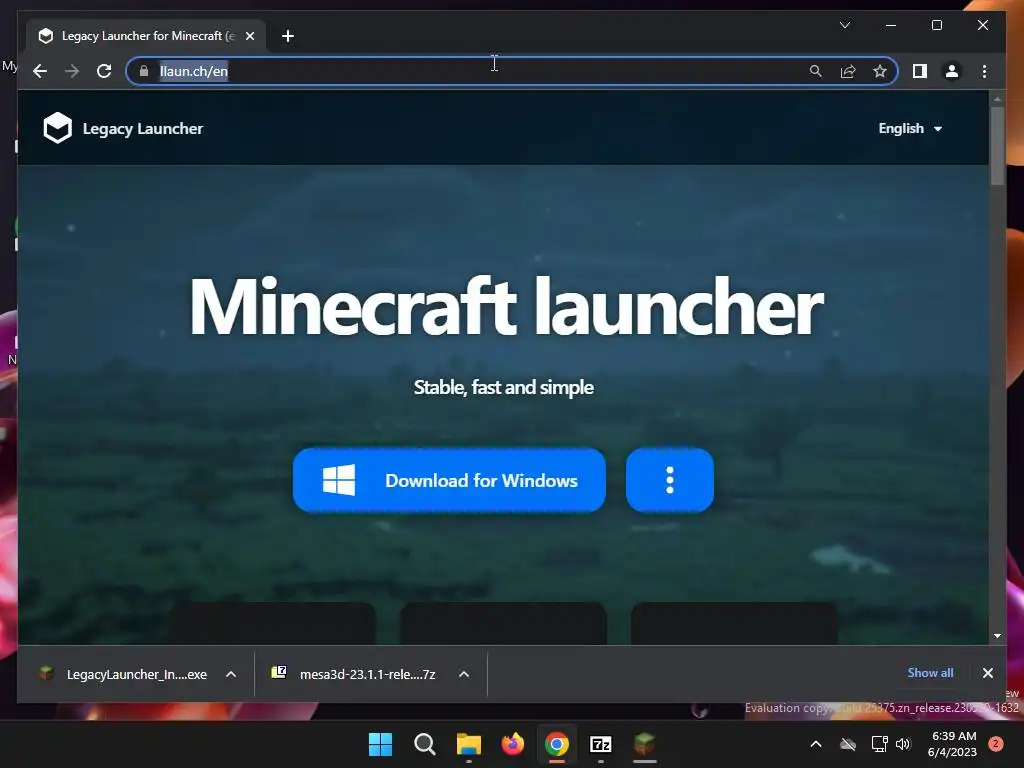Open the English language dropdown
Image resolution: width=1024 pixels, height=768 pixels.
(x=910, y=129)
